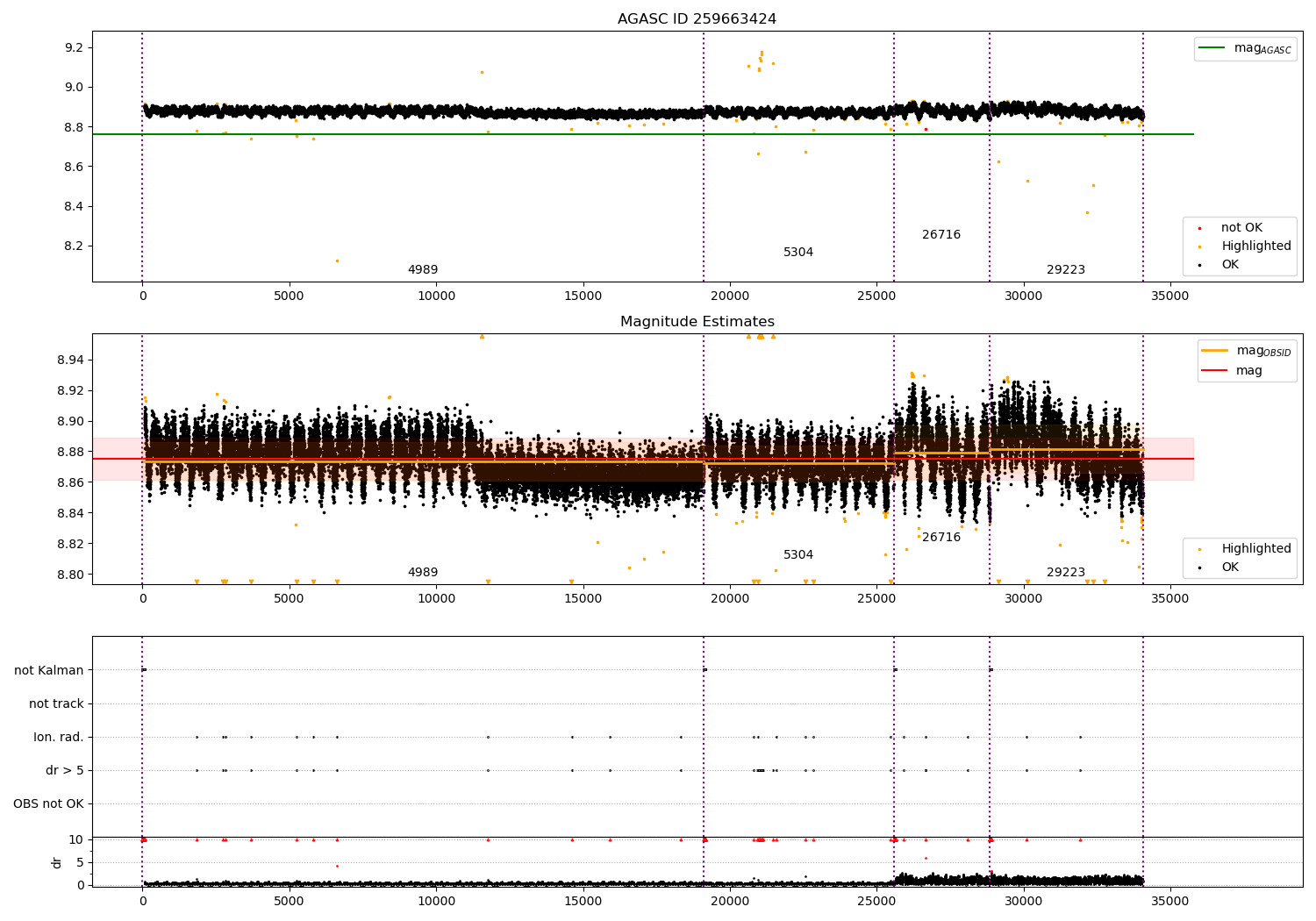This screenshot has width=1316, height=921.
Task: Click the orange outlier near 9.07 at 11500
Action: (x=482, y=72)
